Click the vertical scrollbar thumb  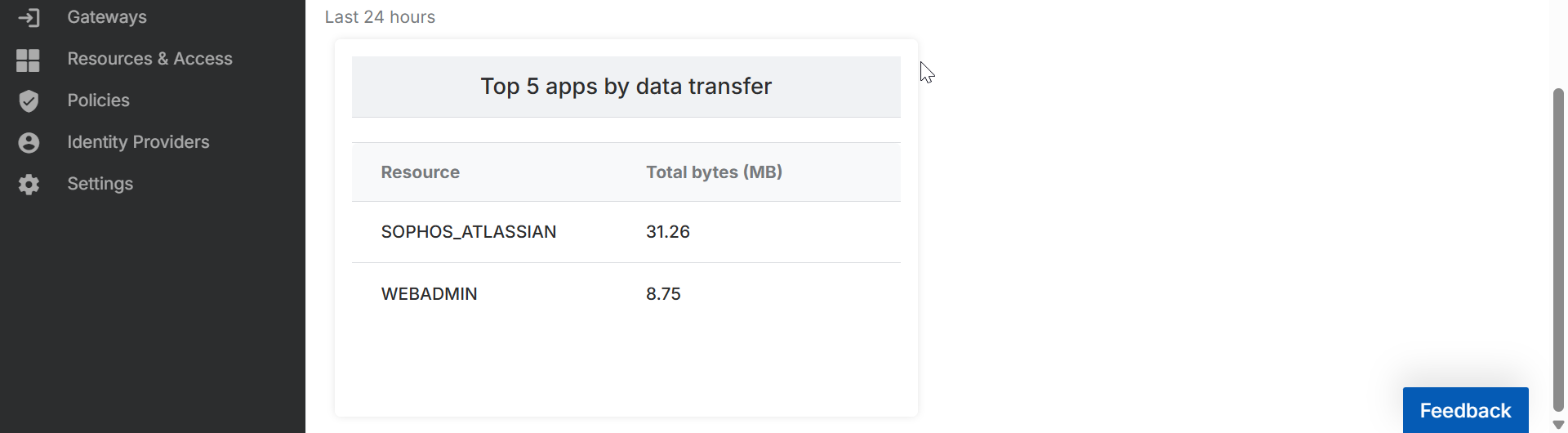click(x=1558, y=245)
